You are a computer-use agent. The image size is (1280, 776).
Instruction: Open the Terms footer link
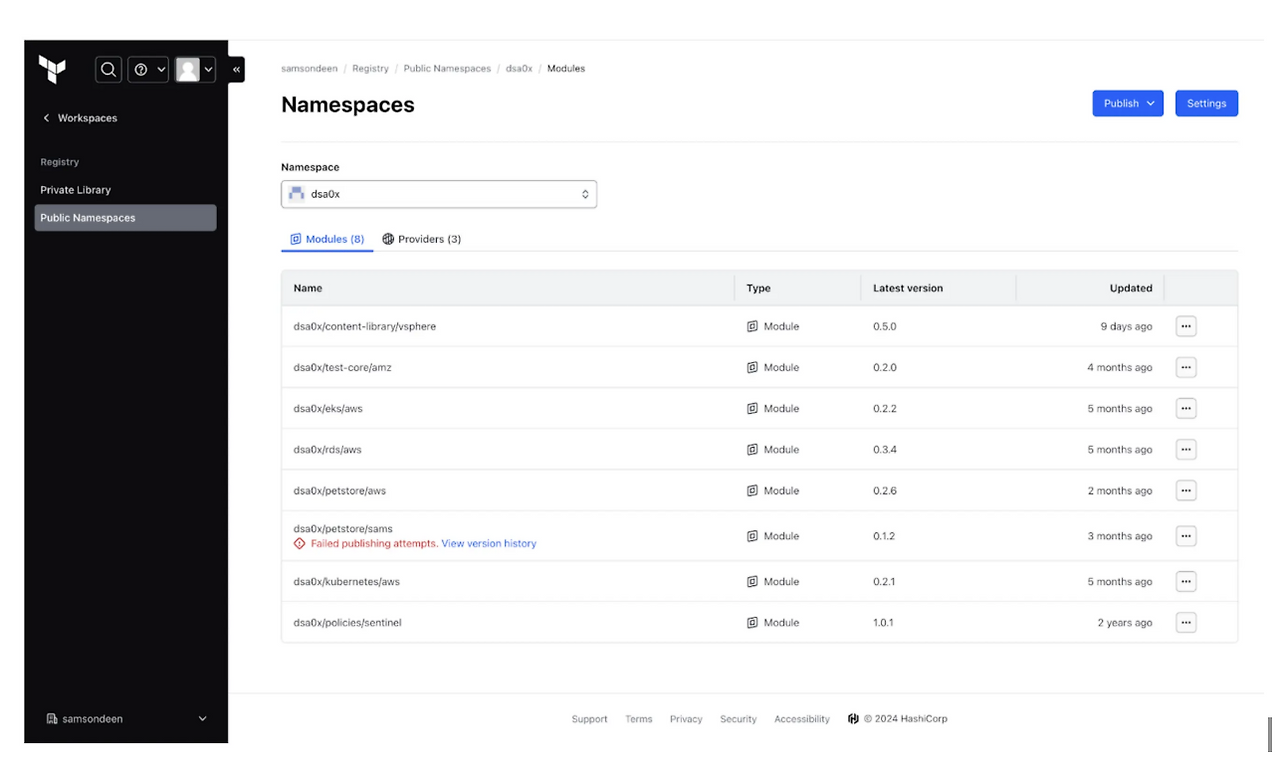(x=639, y=719)
